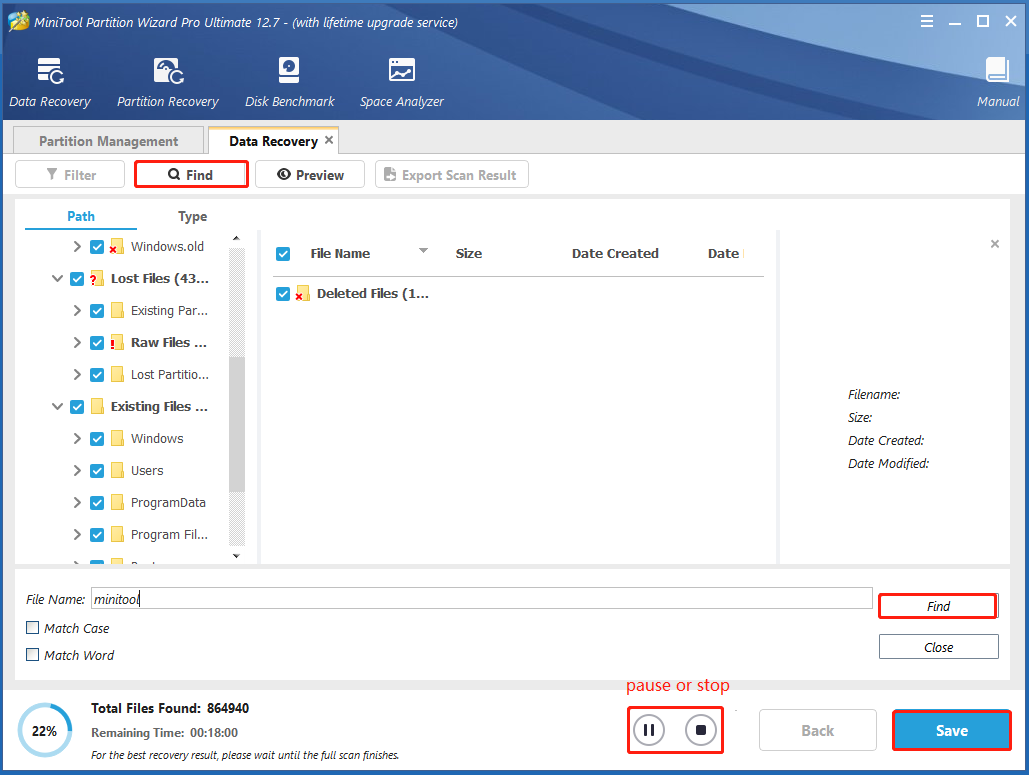Click the ProgramData folder icon
Screen dimensions: 1029x775
point(117,503)
